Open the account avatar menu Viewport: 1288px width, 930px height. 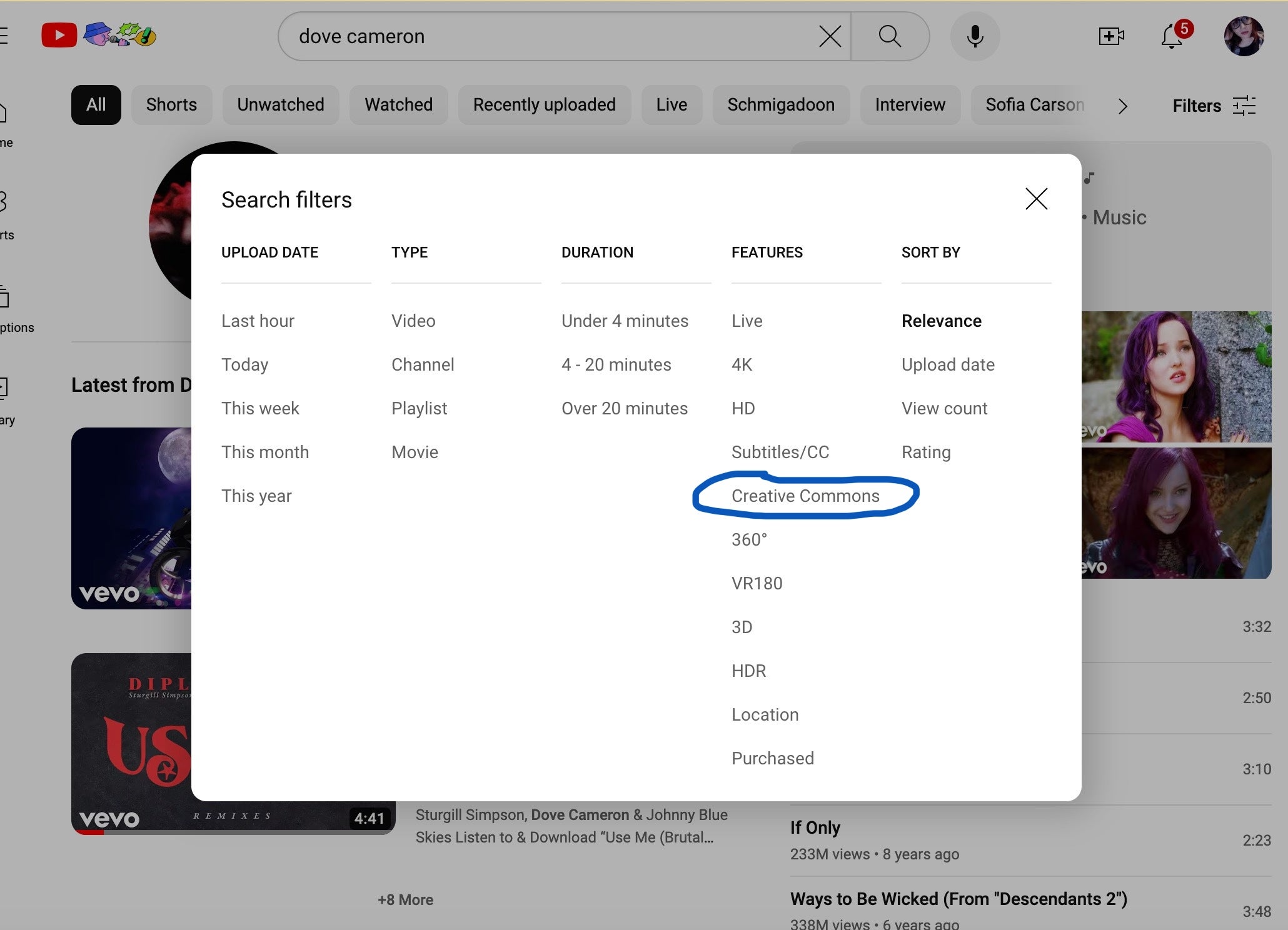[1244, 36]
